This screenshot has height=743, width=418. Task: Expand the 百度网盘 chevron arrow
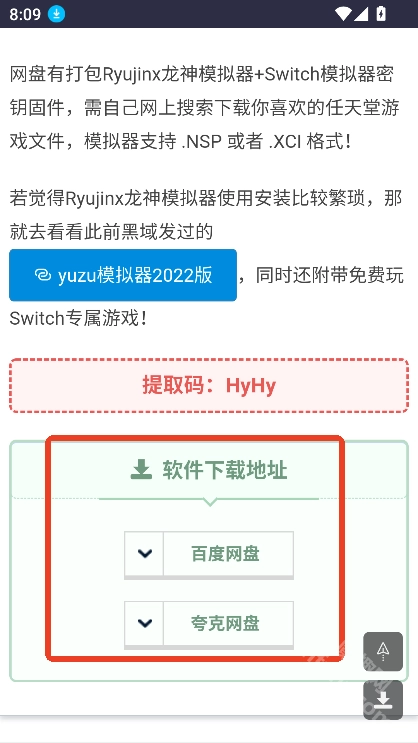point(145,553)
